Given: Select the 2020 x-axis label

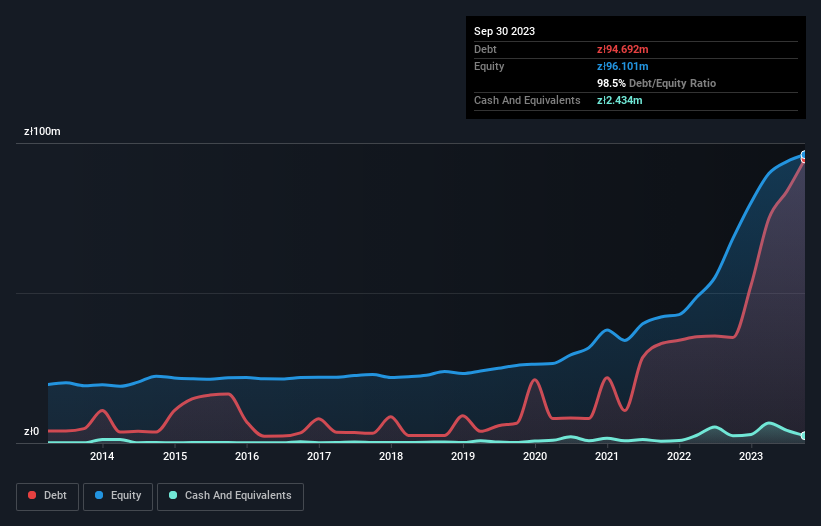Looking at the screenshot, I should pos(535,456).
